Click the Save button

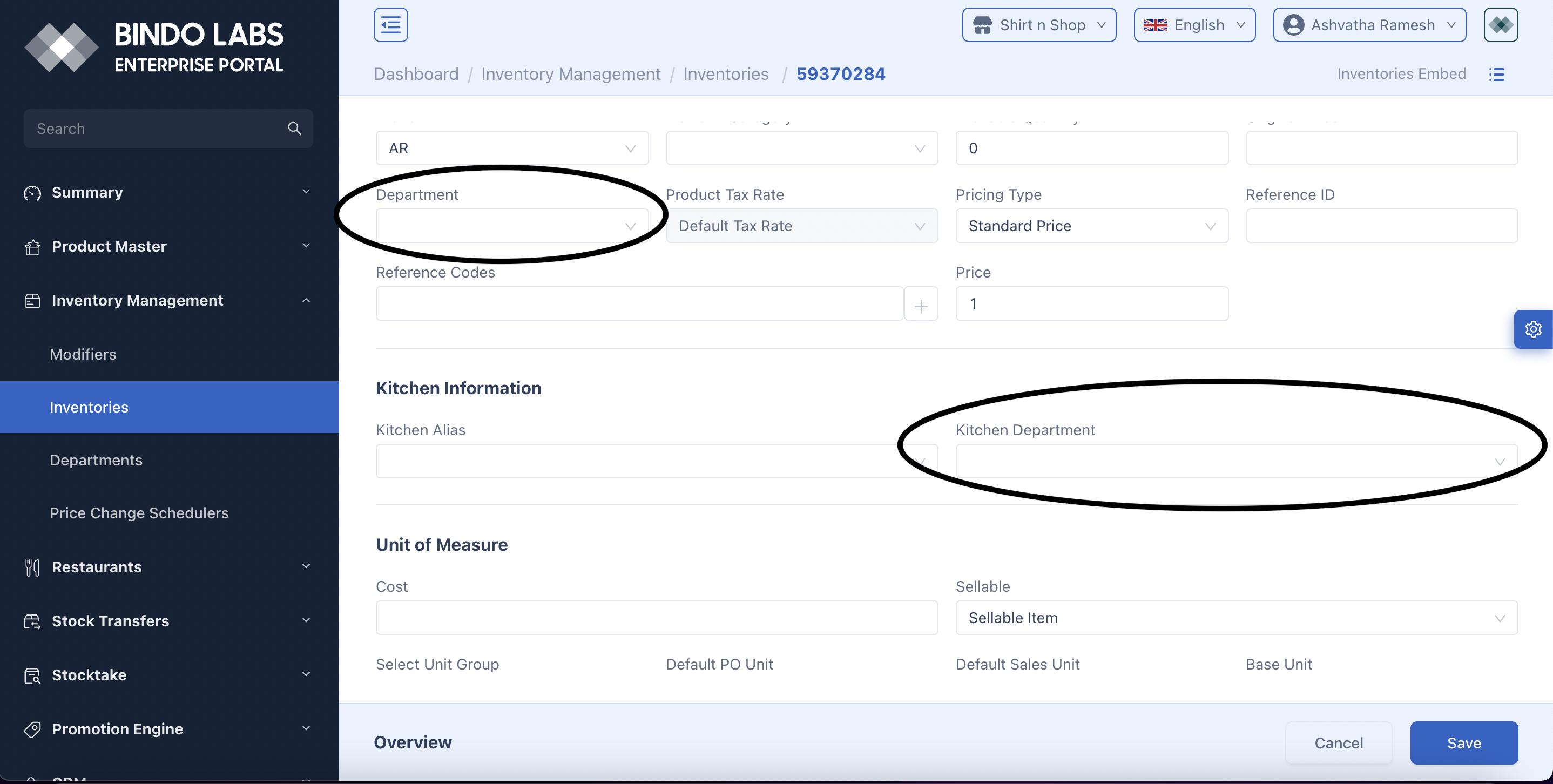click(1463, 743)
